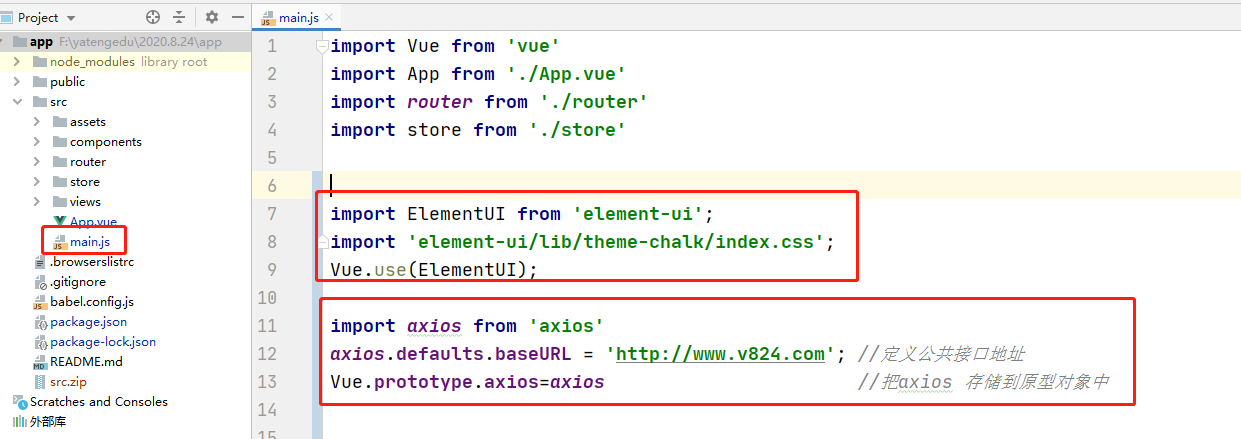The image size is (1241, 439).
Task: Click the App.vue file icon
Action: [59, 222]
